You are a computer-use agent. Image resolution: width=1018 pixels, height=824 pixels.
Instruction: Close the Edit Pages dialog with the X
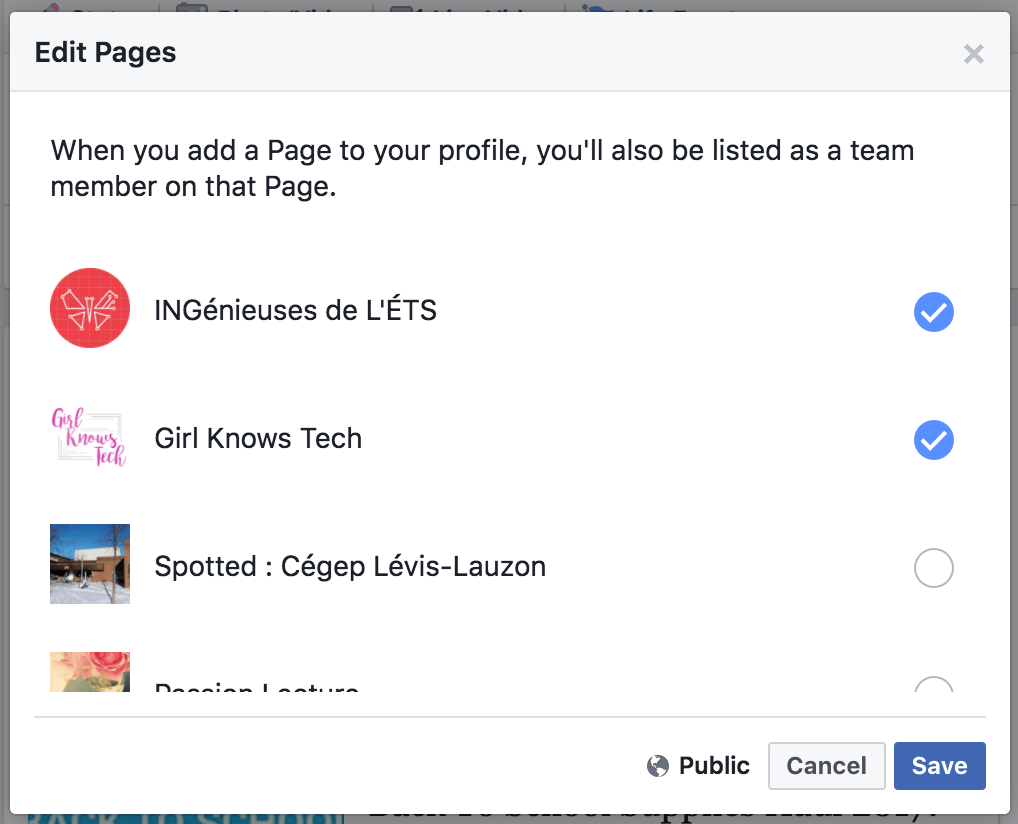[x=973, y=53]
